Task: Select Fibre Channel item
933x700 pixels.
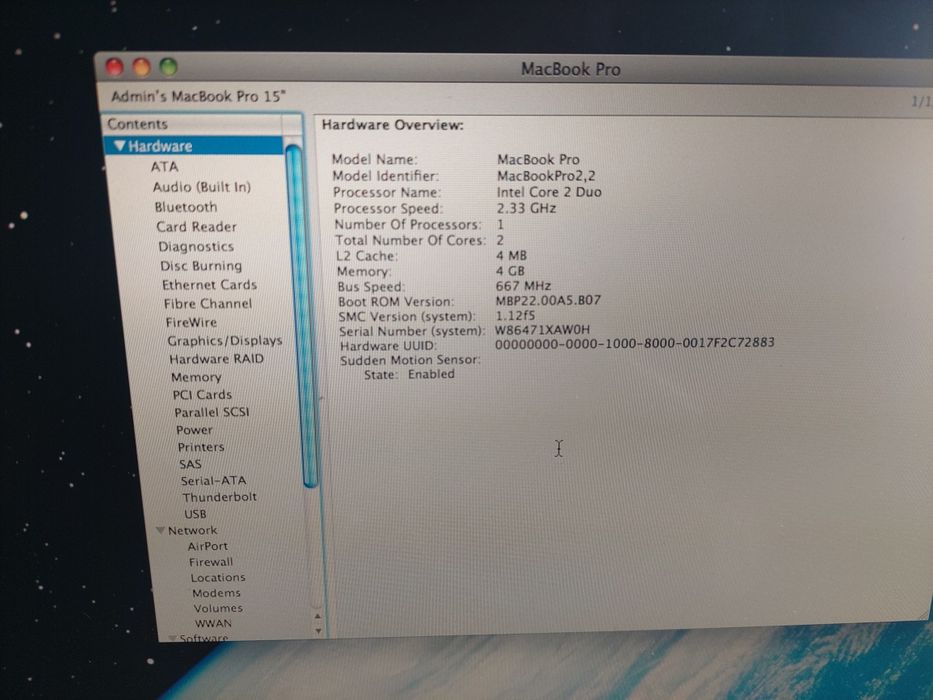Action: click(208, 304)
